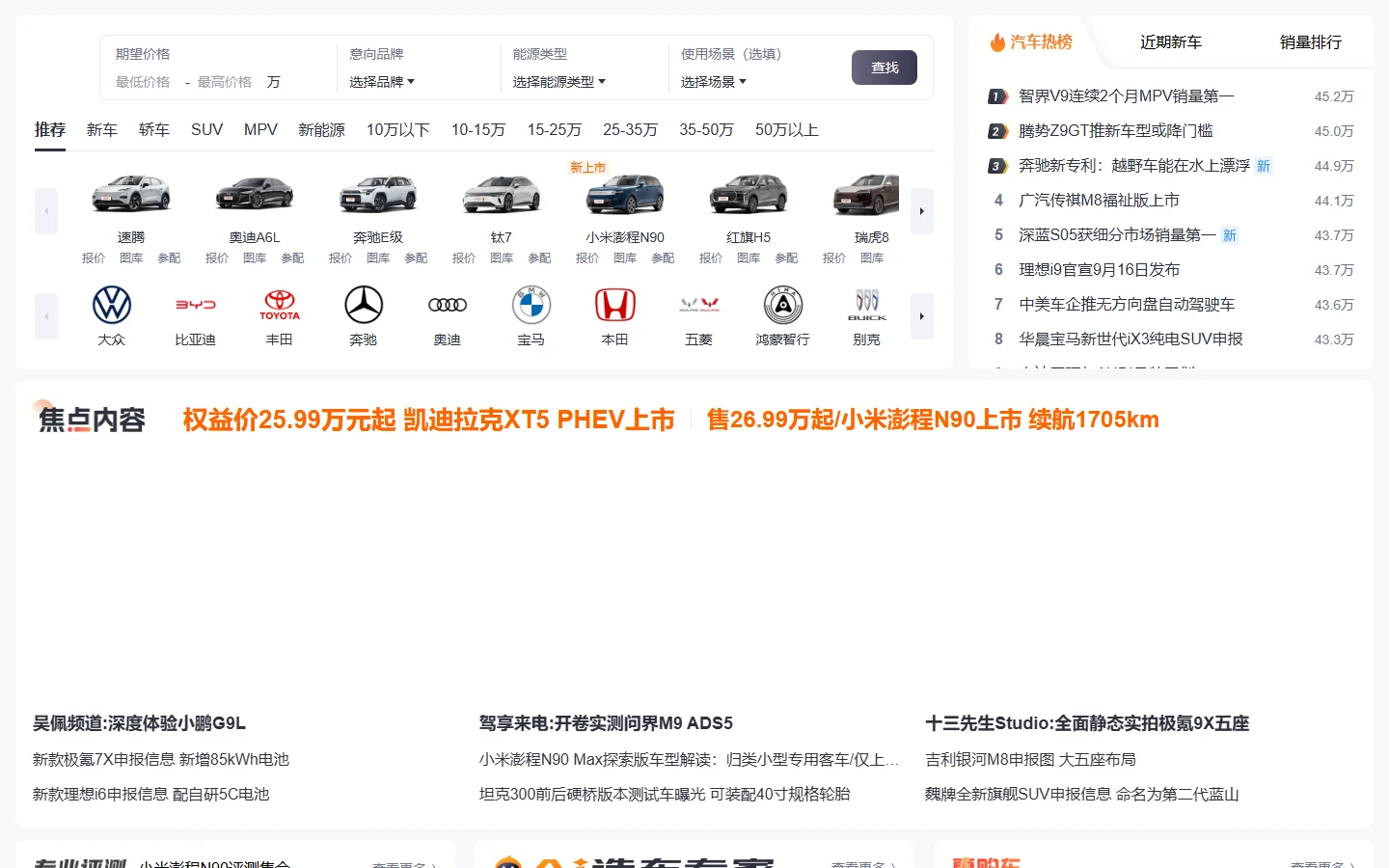Open hot item 腾势Z9GT推新车型或降门槛
Viewport: 1389px width, 868px height.
tap(1116, 130)
